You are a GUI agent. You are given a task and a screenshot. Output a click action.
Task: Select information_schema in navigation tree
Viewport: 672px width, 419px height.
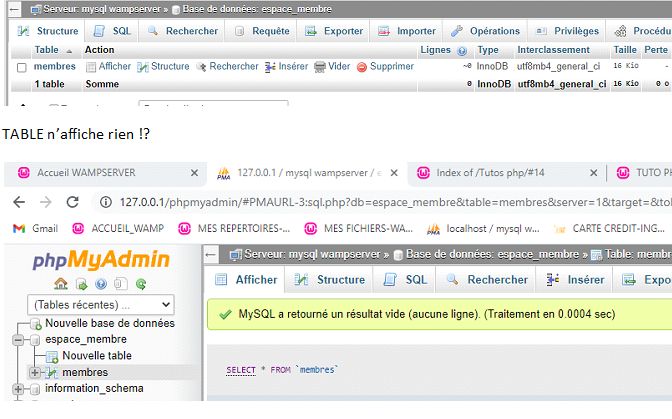coord(94,389)
